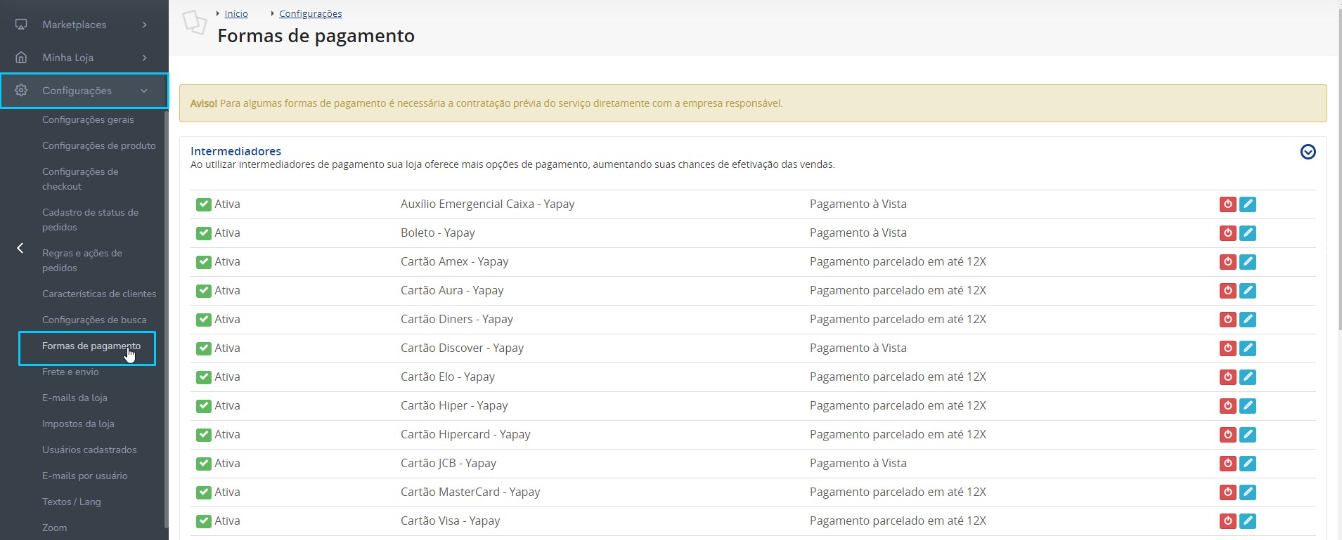Collapse the Configurações menu chevron

tap(144, 91)
